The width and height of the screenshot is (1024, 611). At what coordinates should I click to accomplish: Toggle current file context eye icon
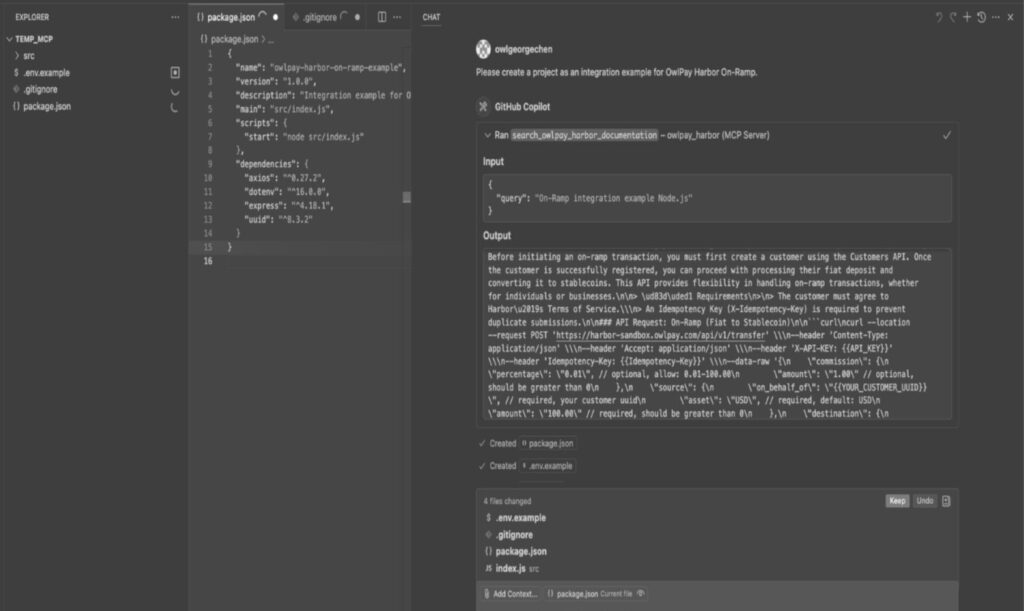point(641,593)
